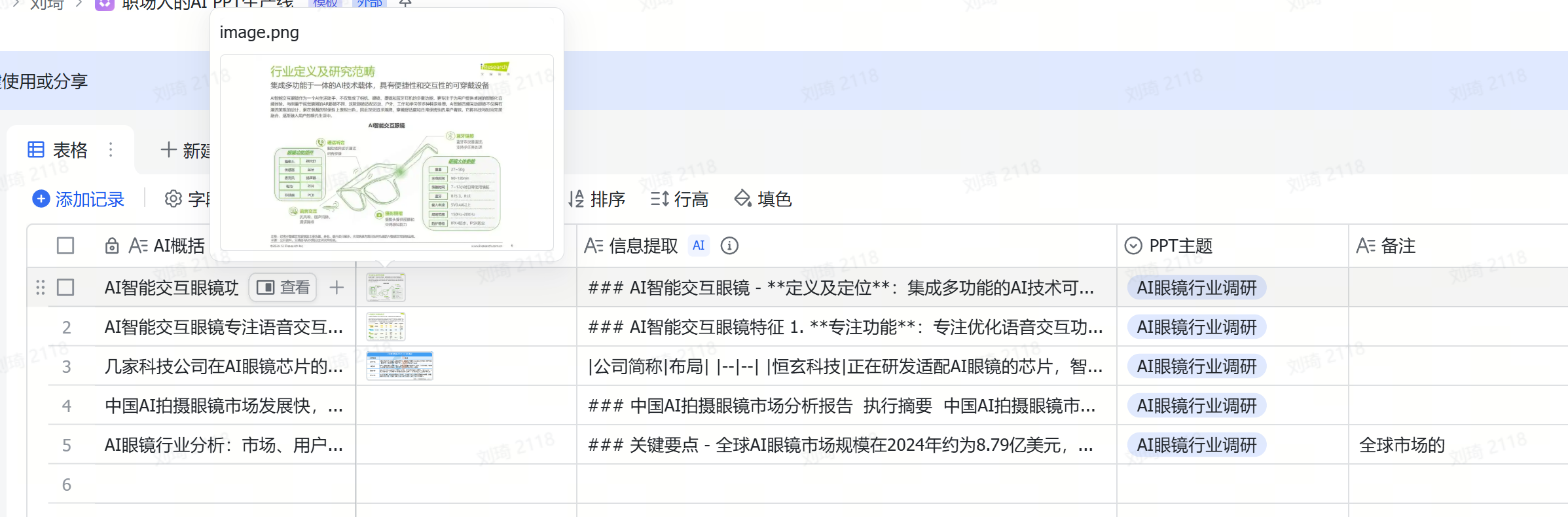Open PPT主题 column header dropdown

(x=1133, y=246)
